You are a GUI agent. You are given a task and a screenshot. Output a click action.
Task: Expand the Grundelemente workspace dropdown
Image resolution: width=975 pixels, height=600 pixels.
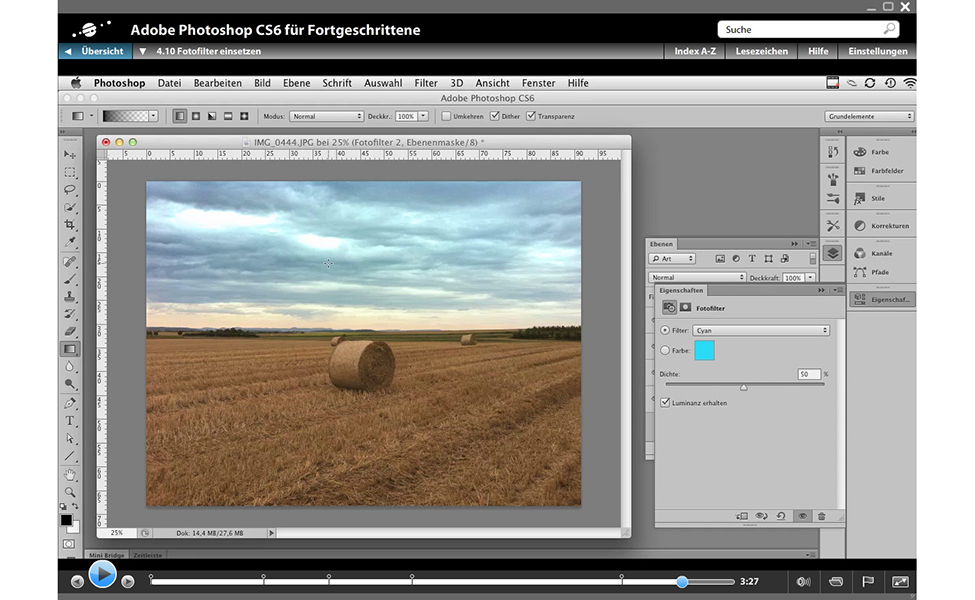pyautogui.click(x=869, y=116)
